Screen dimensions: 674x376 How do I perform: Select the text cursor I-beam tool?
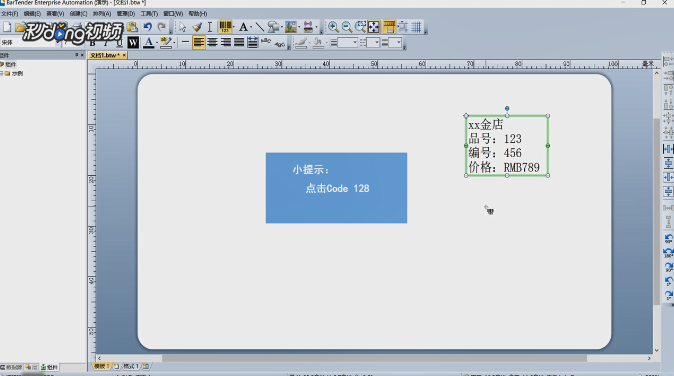coord(210,27)
